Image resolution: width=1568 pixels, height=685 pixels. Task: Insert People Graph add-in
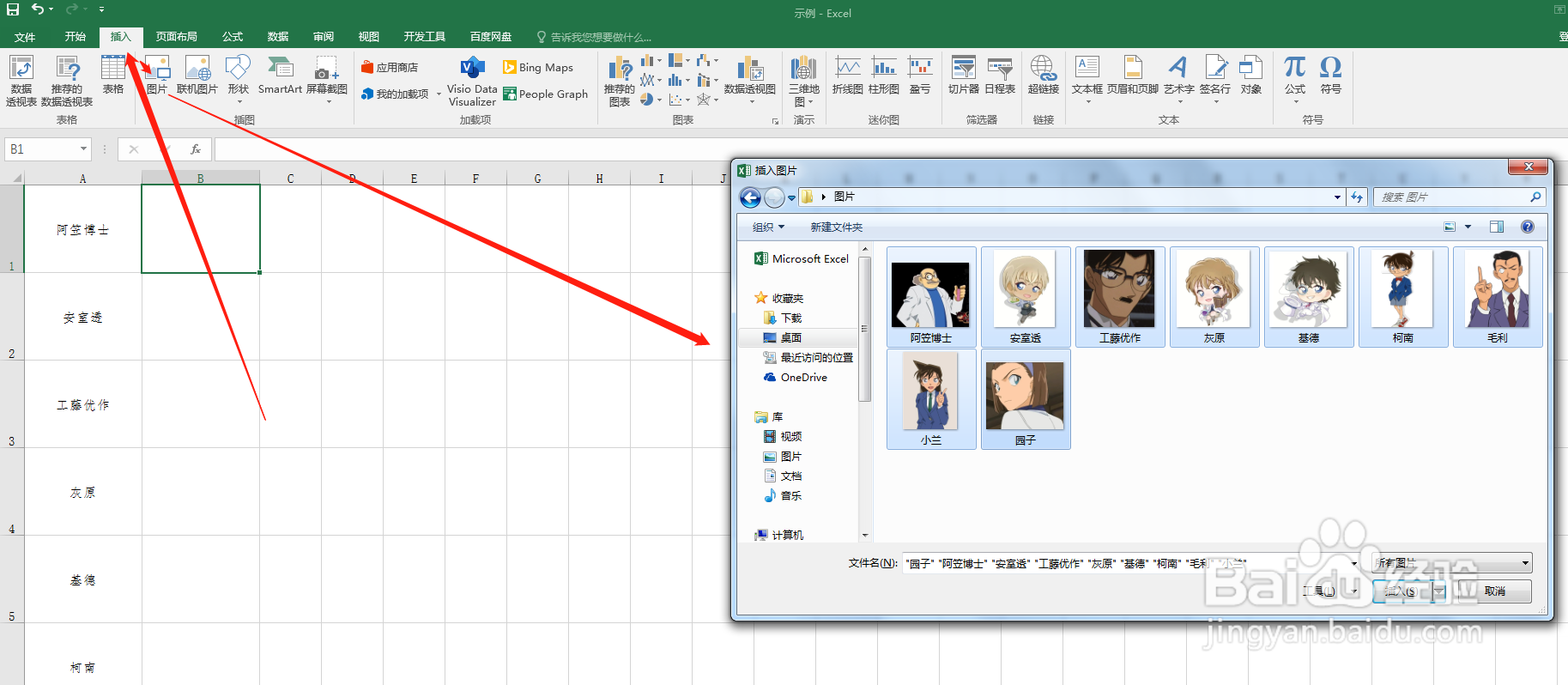(546, 94)
